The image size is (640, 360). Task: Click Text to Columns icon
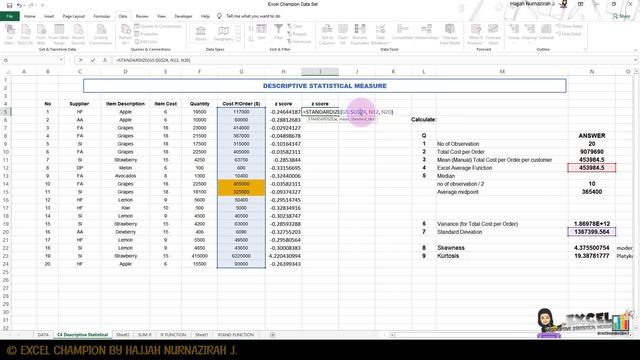point(327,34)
